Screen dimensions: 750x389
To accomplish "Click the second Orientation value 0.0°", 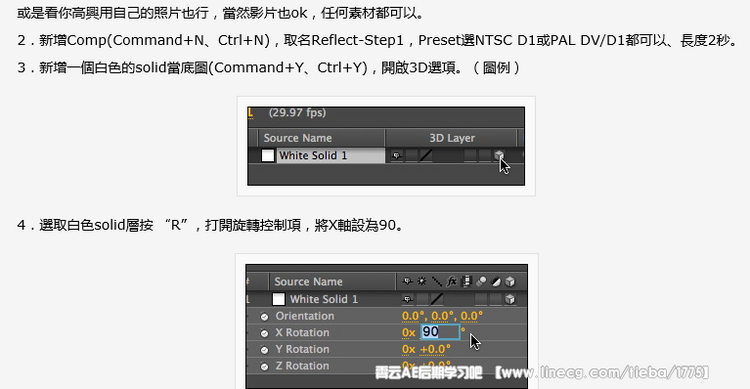I will [442, 316].
